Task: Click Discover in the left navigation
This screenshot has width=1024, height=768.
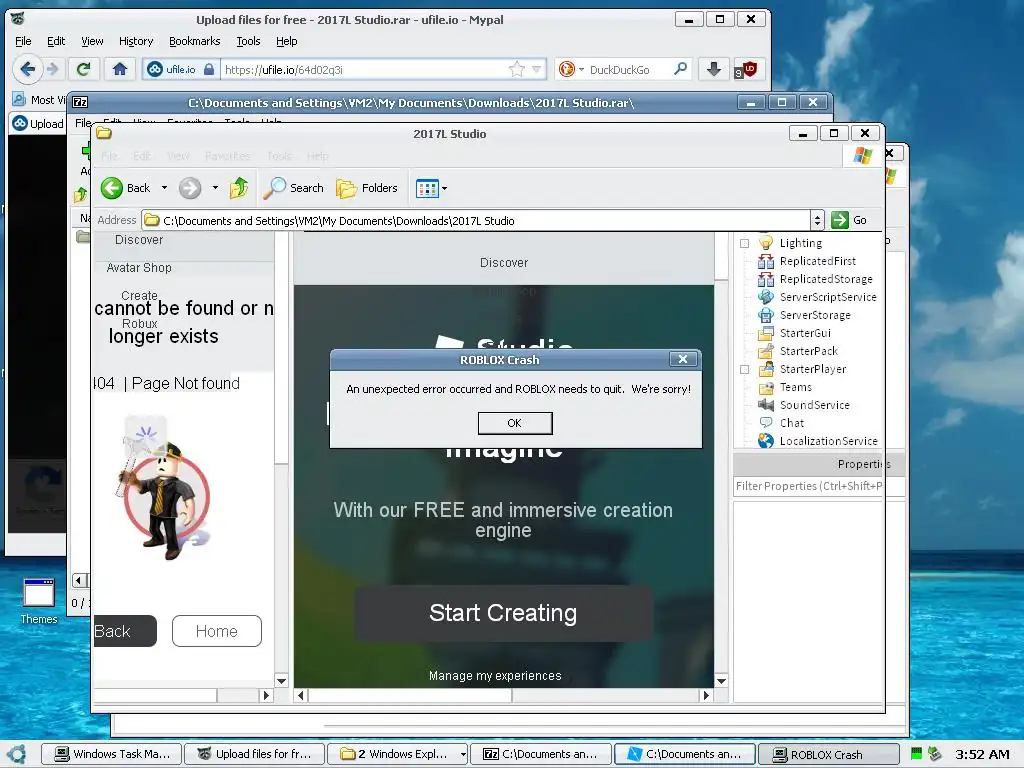Action: point(139,240)
